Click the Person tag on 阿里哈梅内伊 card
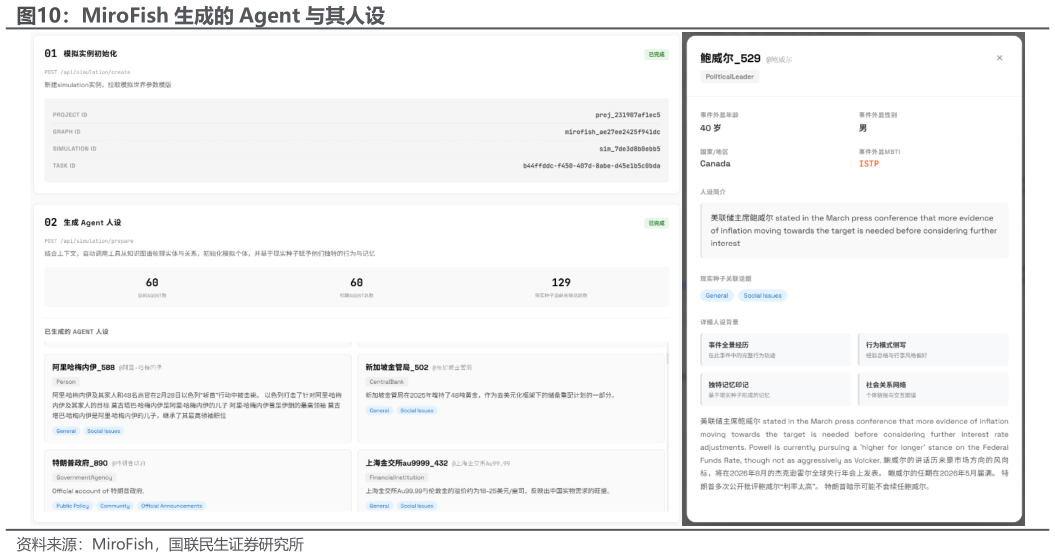Screen dimensions: 1055x557 point(66,381)
